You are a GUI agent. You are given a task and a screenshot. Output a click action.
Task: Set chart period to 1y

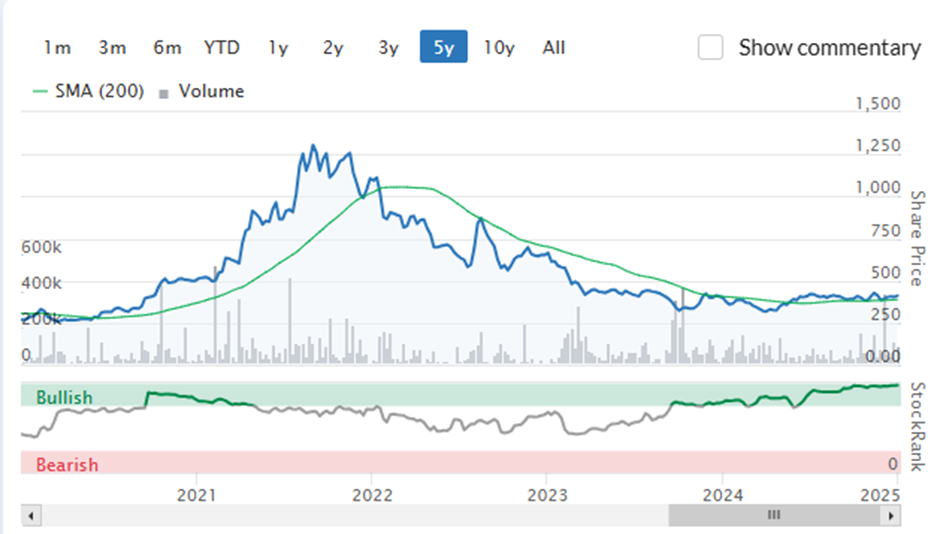[x=278, y=47]
